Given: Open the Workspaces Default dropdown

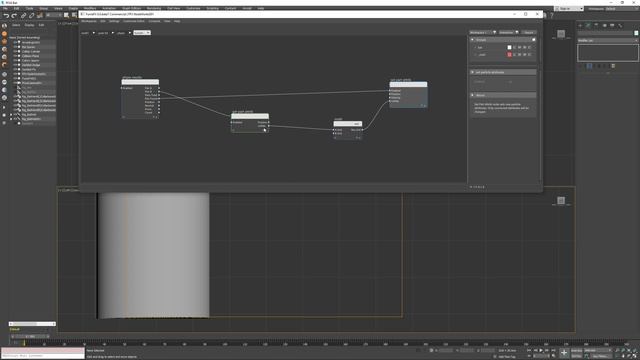Looking at the screenshot, I should pyautogui.click(x=622, y=9).
